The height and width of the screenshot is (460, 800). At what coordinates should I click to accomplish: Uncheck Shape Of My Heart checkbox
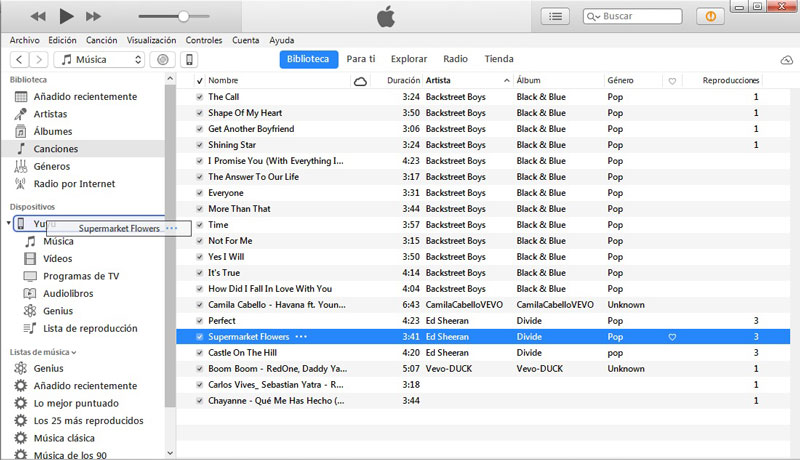pyautogui.click(x=199, y=113)
